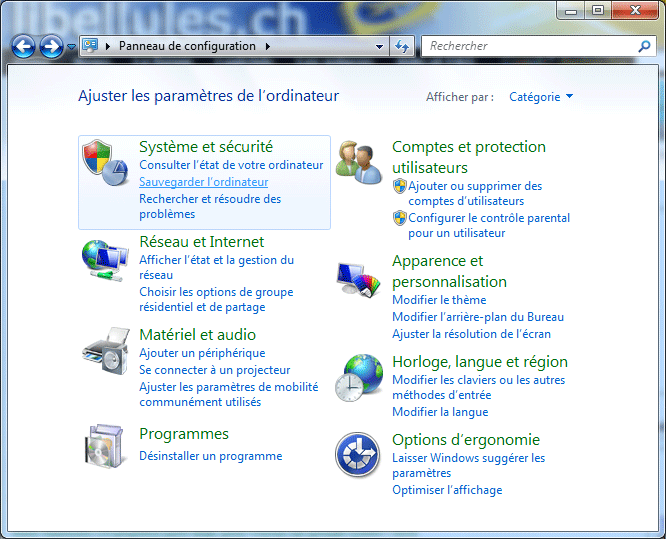Close the Control Panel window

coord(635,10)
